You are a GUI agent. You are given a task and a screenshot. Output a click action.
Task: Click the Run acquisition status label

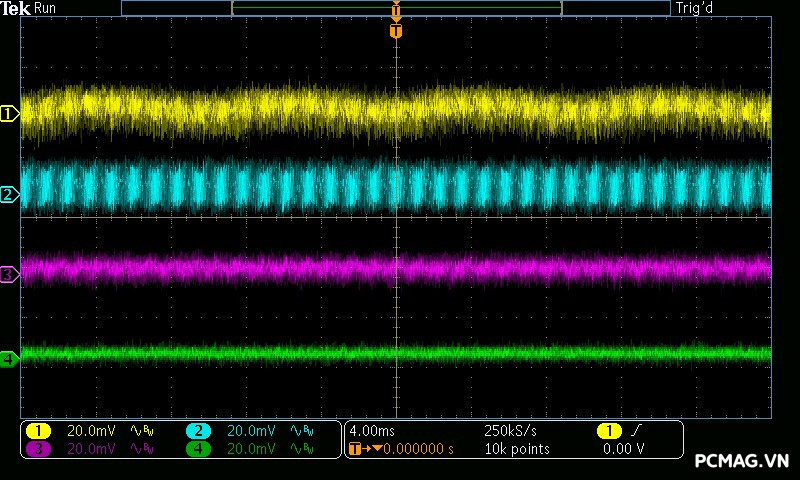coord(45,8)
